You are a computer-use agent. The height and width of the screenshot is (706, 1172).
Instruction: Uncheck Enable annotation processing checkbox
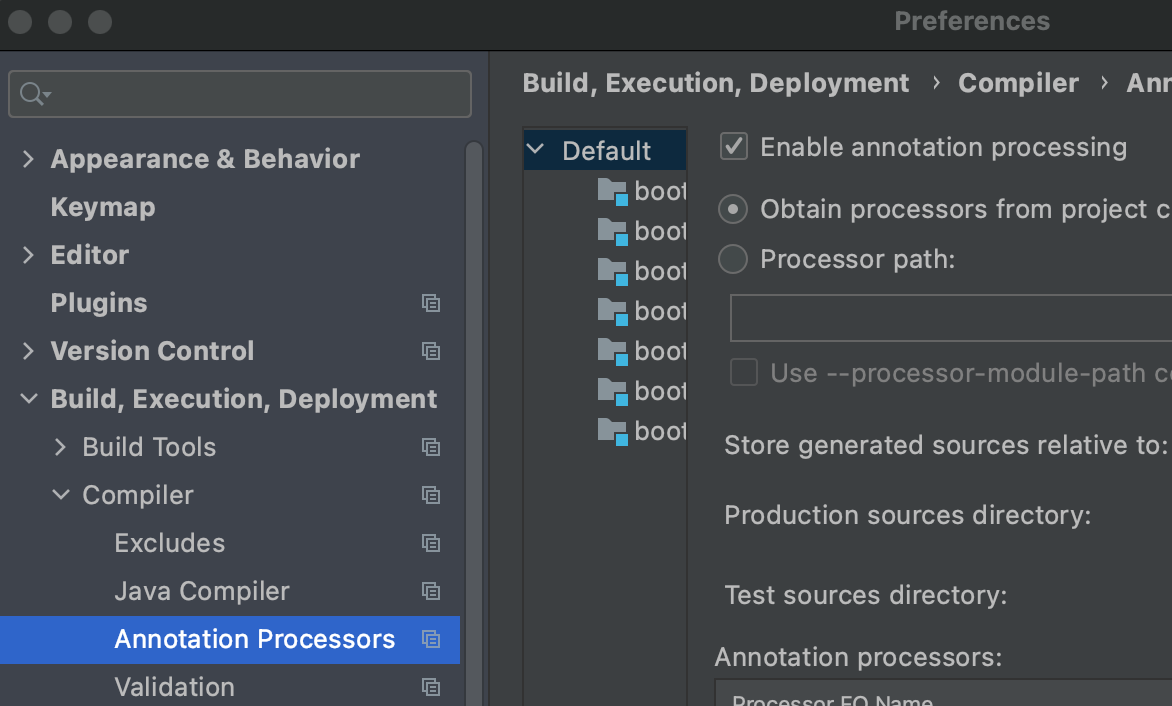[x=734, y=147]
